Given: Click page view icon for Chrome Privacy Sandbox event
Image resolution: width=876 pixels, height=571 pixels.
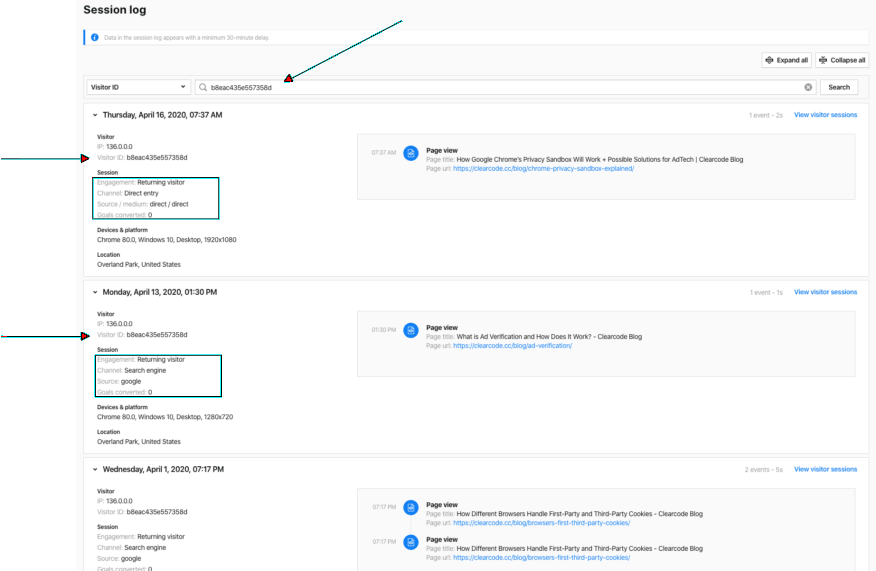Looking at the screenshot, I should click(x=410, y=153).
